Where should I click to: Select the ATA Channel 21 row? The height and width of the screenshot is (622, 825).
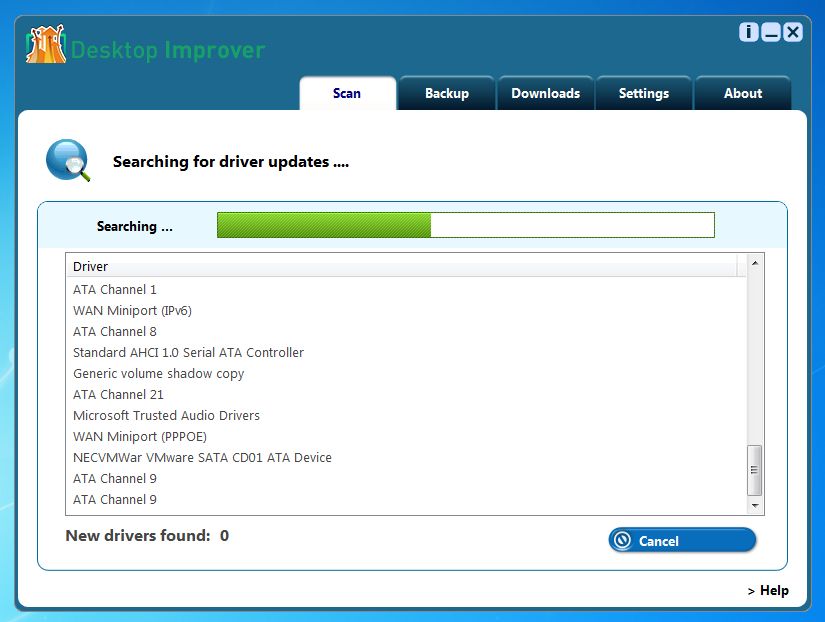point(406,395)
